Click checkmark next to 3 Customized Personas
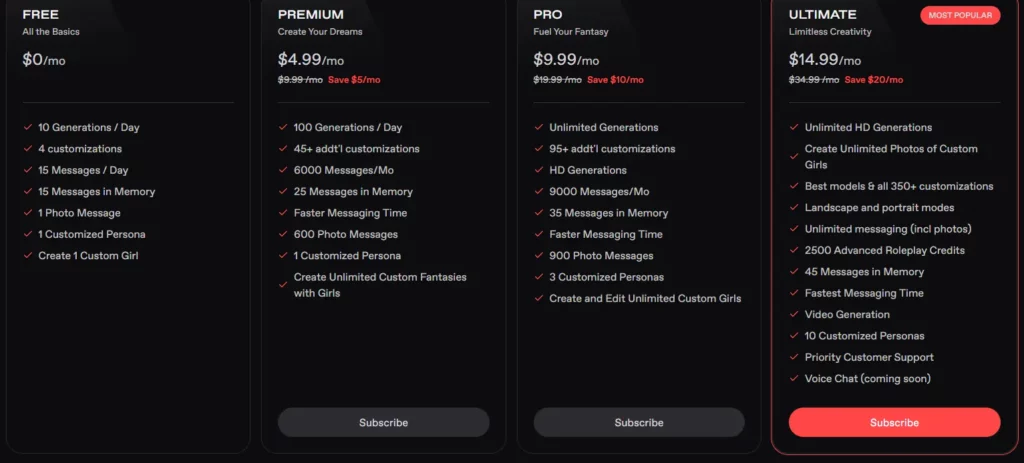 pyautogui.click(x=537, y=277)
